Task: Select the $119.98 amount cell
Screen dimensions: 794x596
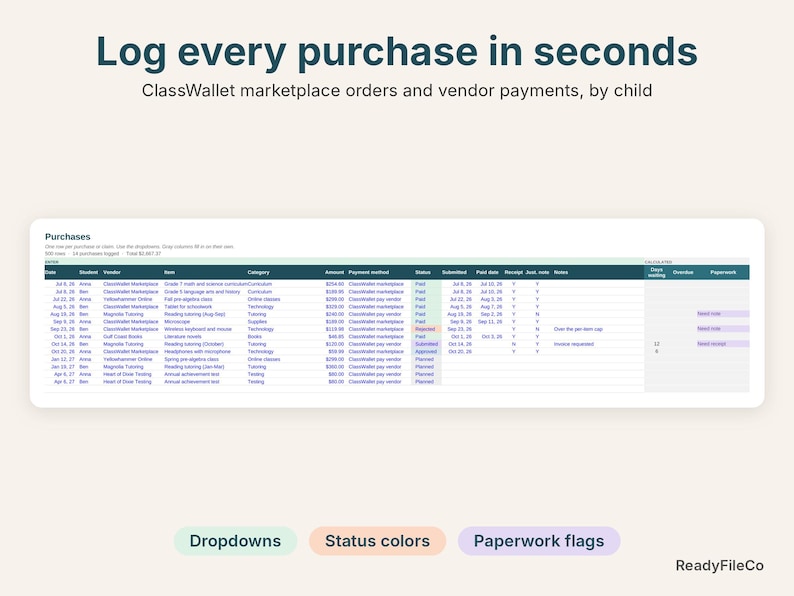Action: [x=335, y=329]
